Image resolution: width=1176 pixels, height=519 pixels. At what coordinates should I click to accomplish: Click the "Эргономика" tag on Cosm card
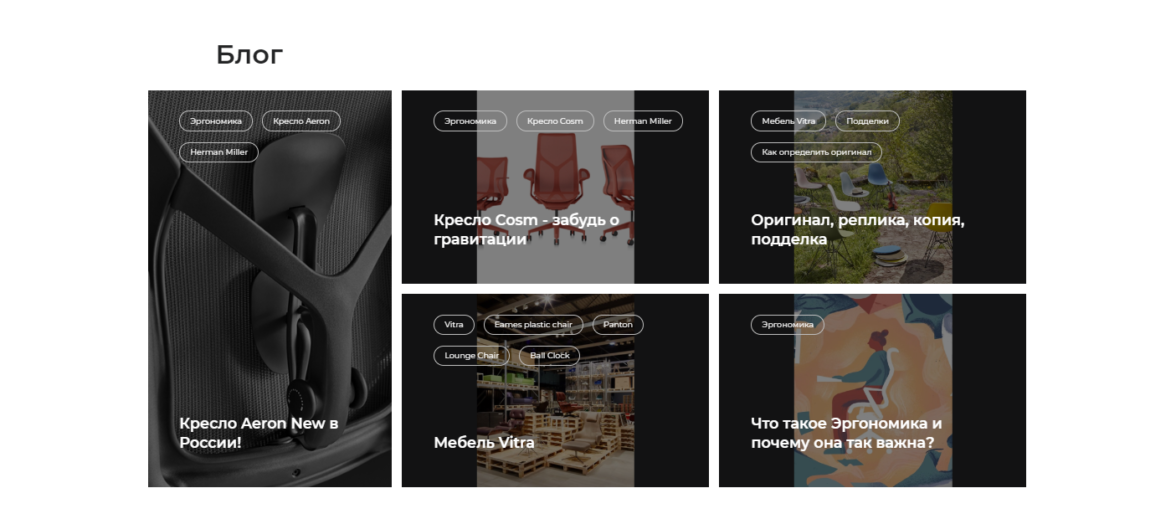coord(470,121)
